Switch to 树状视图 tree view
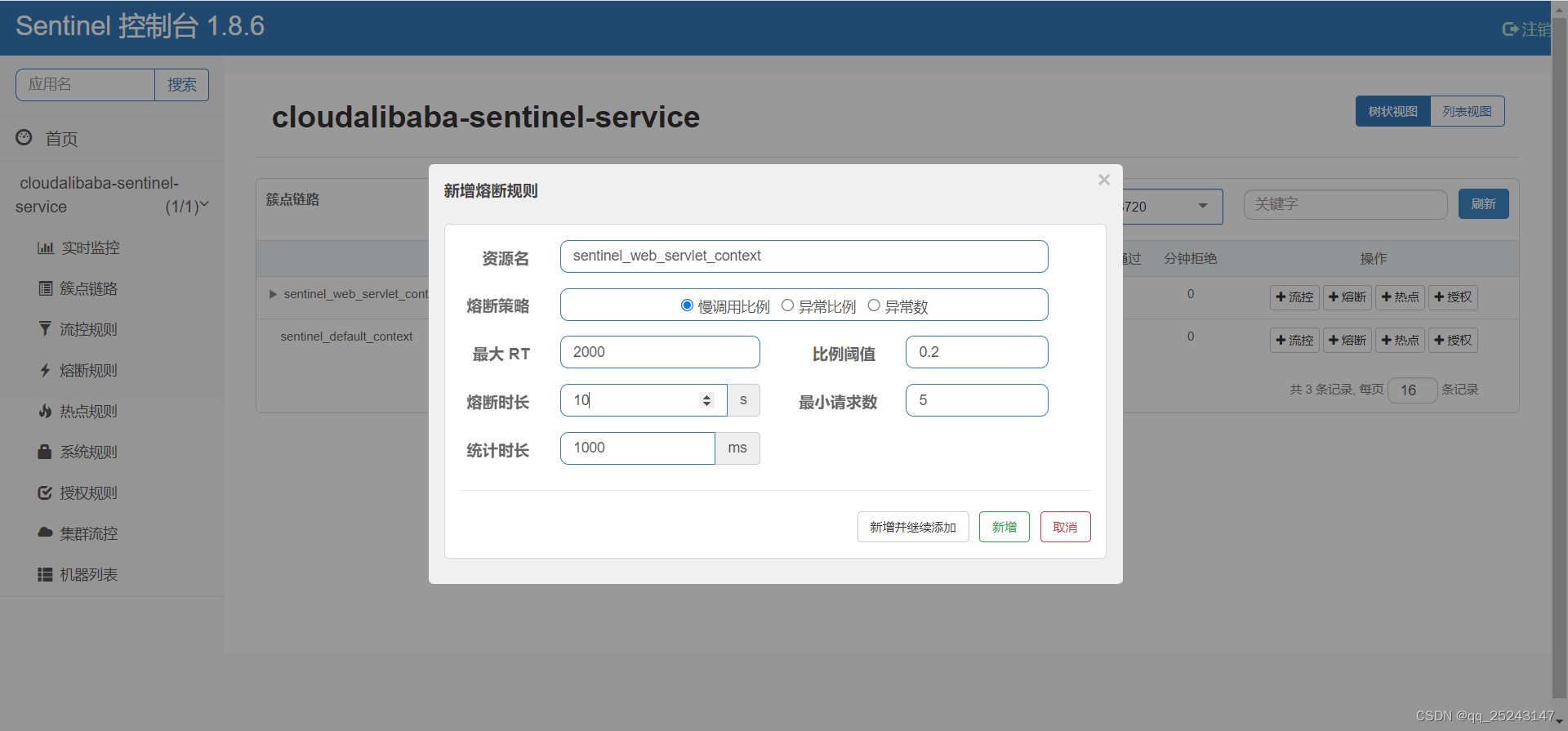This screenshot has width=1568, height=731. click(1393, 111)
